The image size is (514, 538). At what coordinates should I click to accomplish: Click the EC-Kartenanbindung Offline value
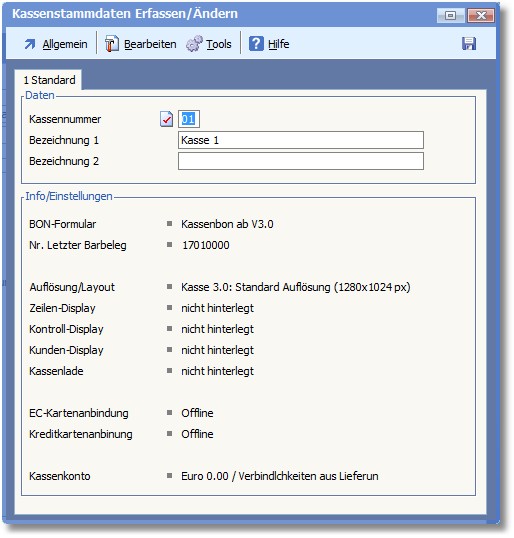click(197, 413)
